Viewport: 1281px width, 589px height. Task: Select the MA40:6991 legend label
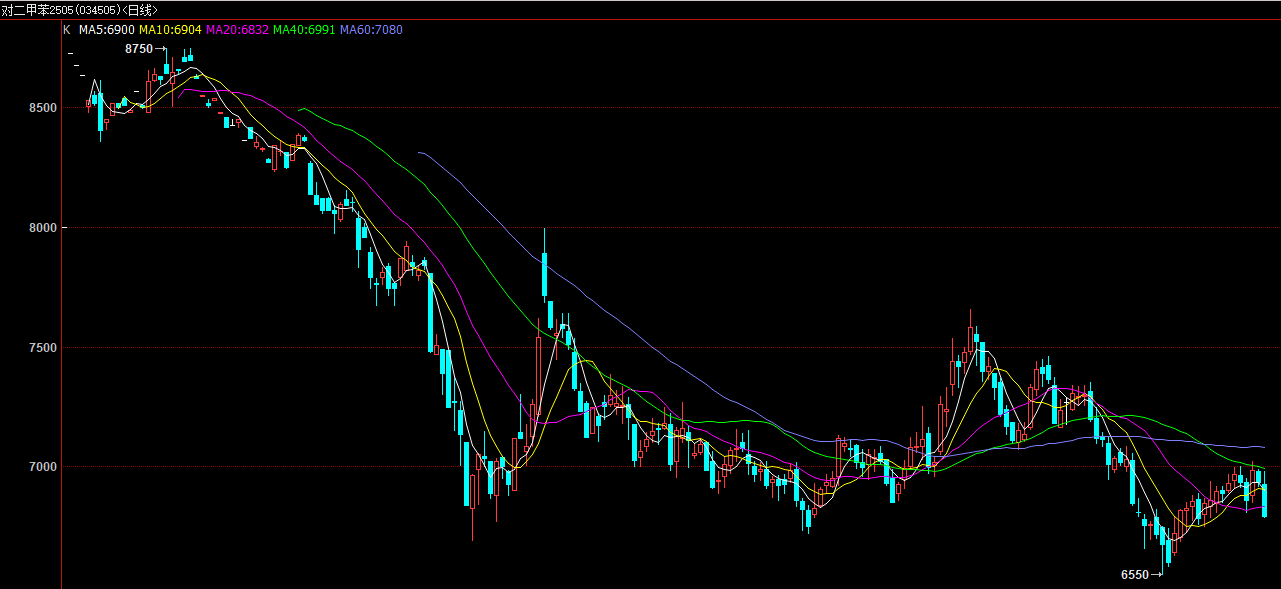(x=304, y=30)
